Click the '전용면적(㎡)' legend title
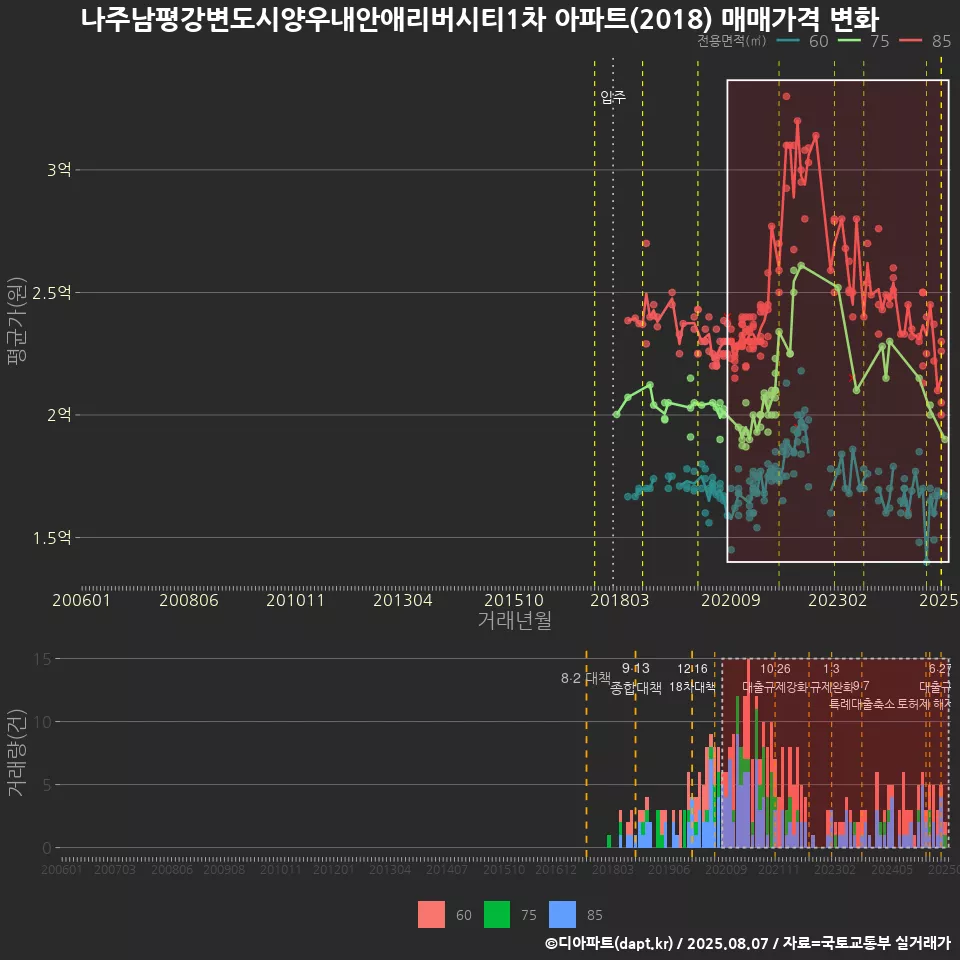This screenshot has width=960, height=960. point(731,41)
